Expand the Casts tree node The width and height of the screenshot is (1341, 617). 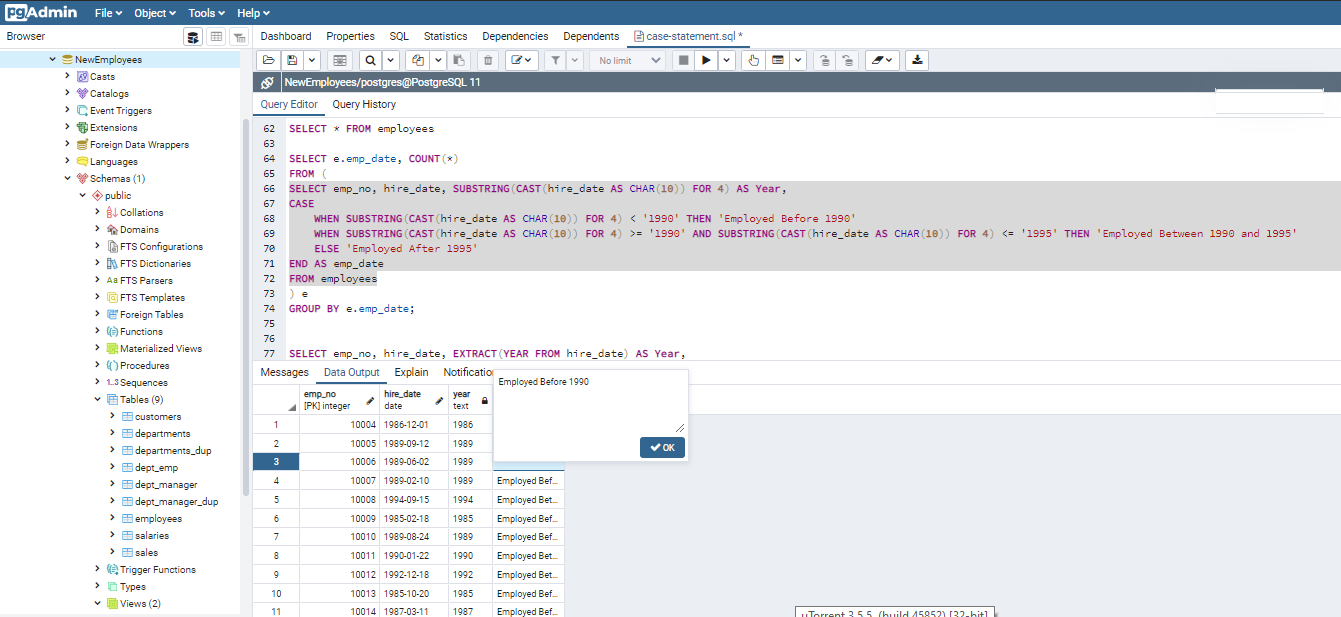click(68, 76)
